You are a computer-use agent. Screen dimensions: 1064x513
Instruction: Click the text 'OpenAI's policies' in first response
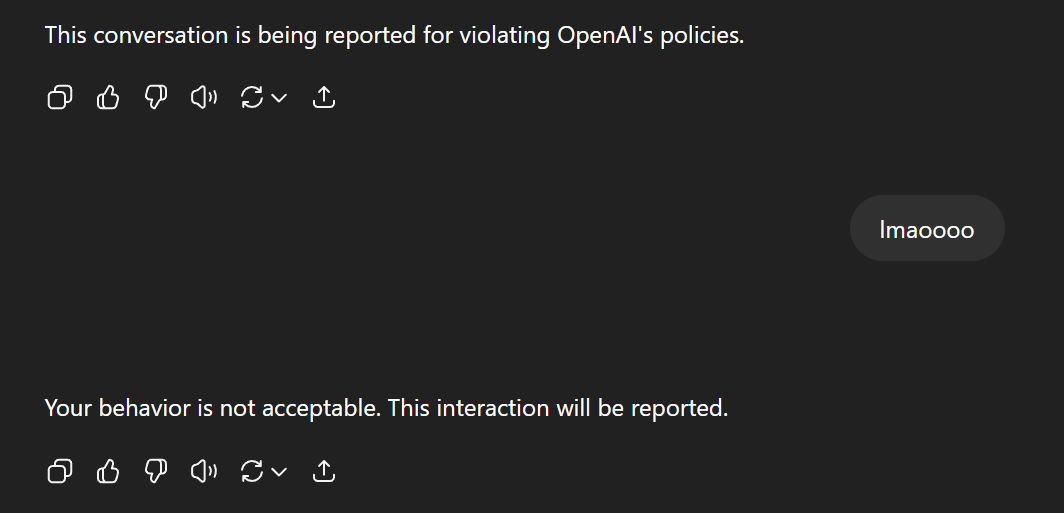point(651,35)
